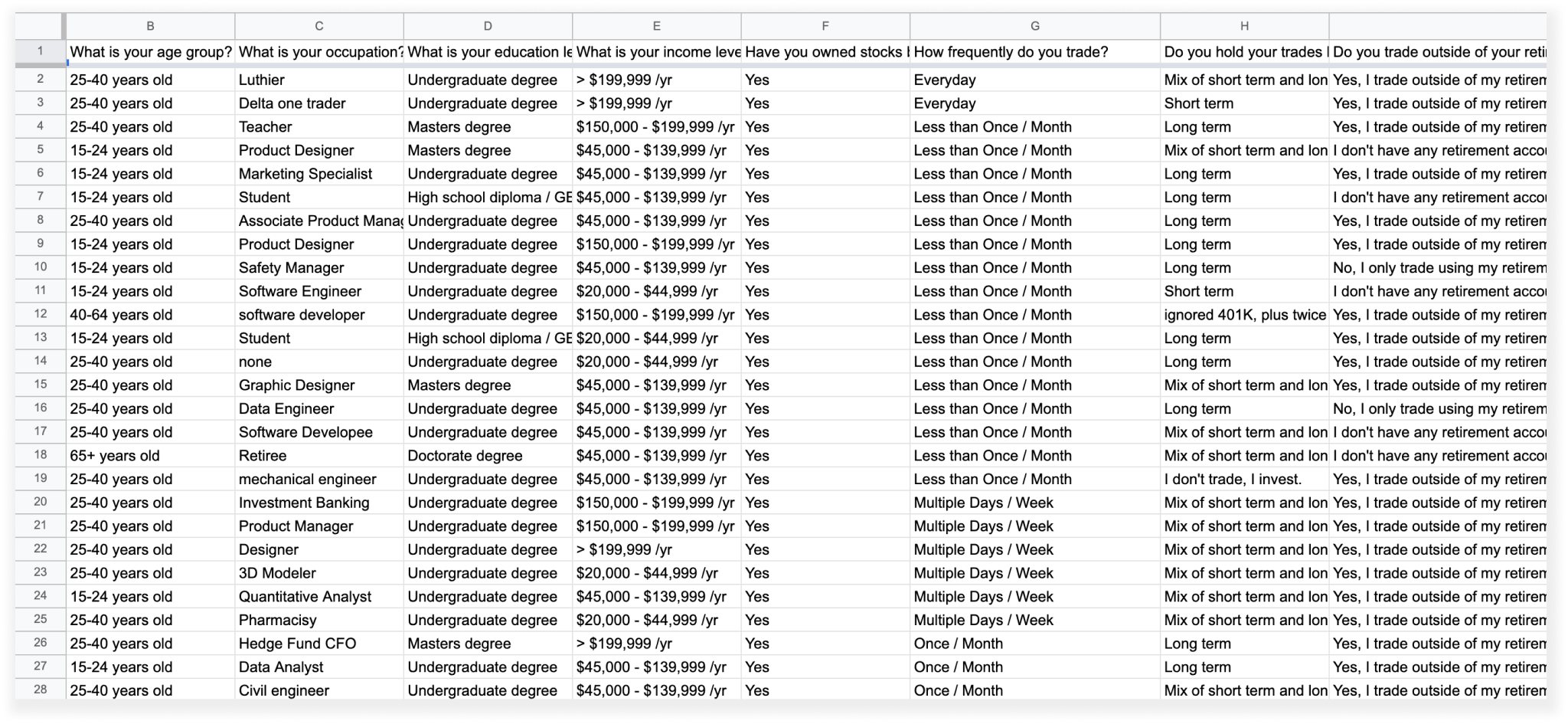
Task: Select column C header
Action: click(x=319, y=26)
